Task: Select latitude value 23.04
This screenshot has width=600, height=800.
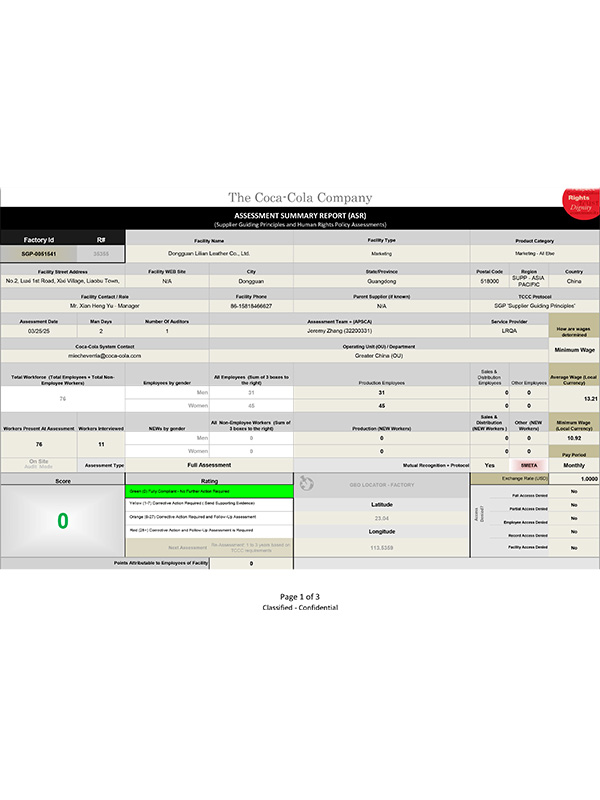Action: 382,518
